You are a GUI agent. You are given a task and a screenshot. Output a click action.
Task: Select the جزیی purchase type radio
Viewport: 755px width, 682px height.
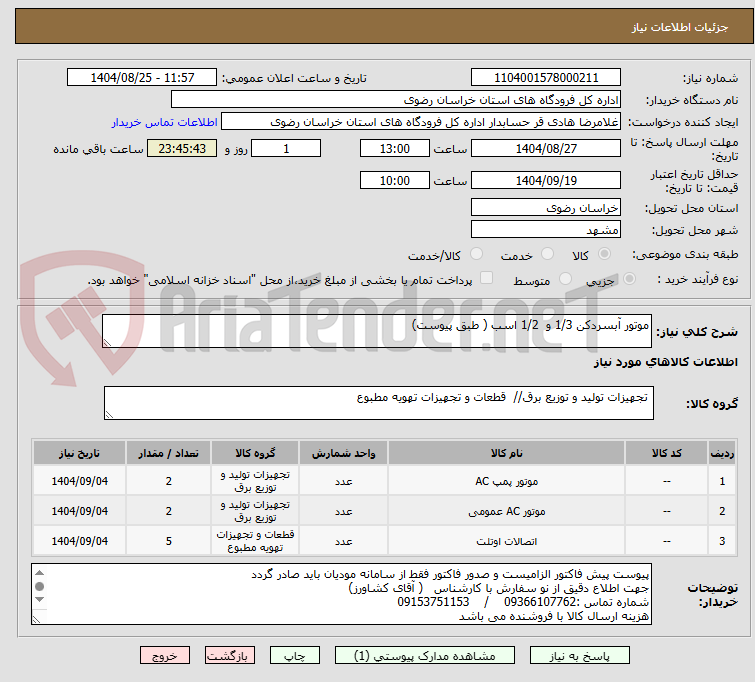click(x=629, y=279)
